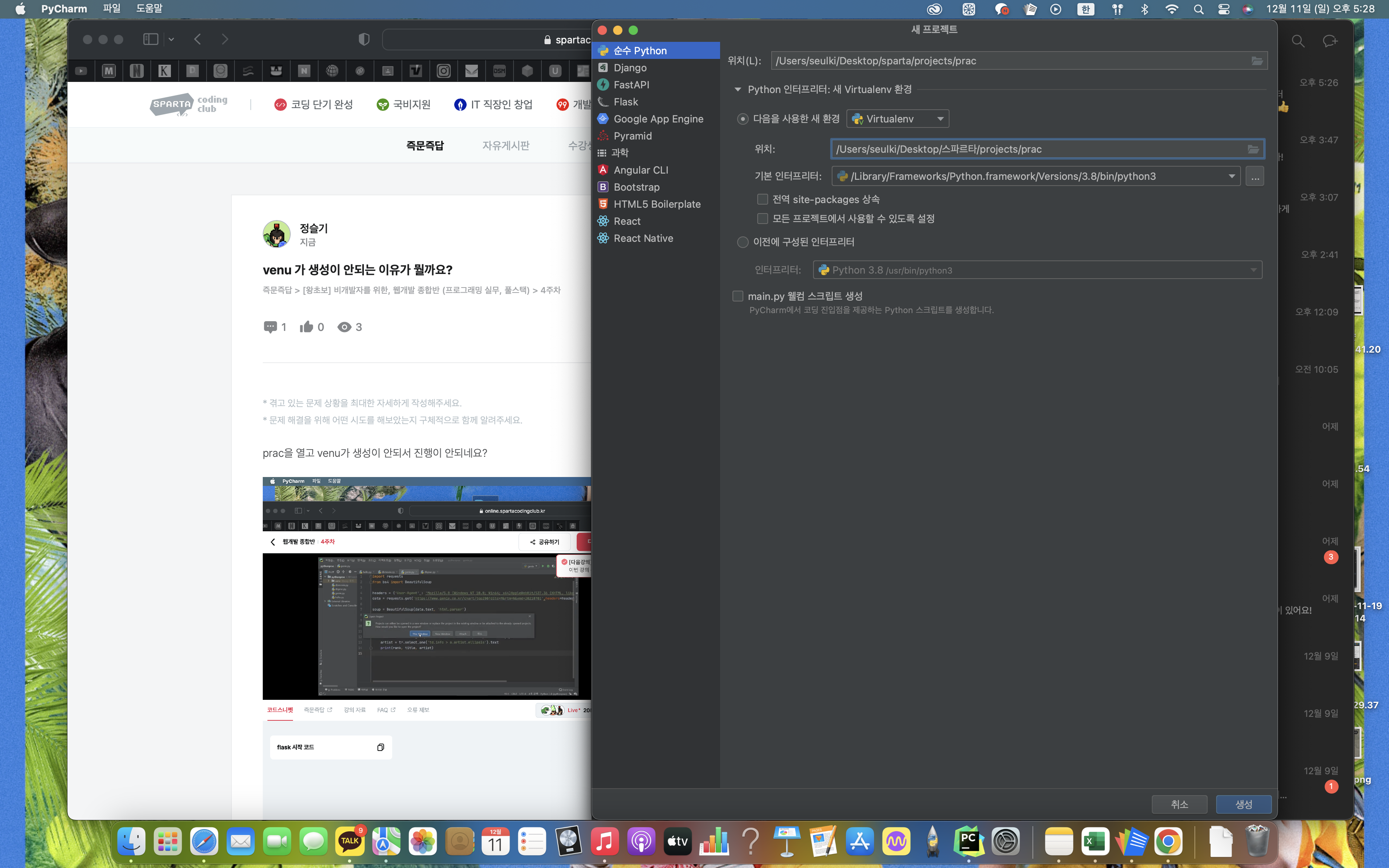Click the new chat icon in background chat window

(x=1330, y=41)
